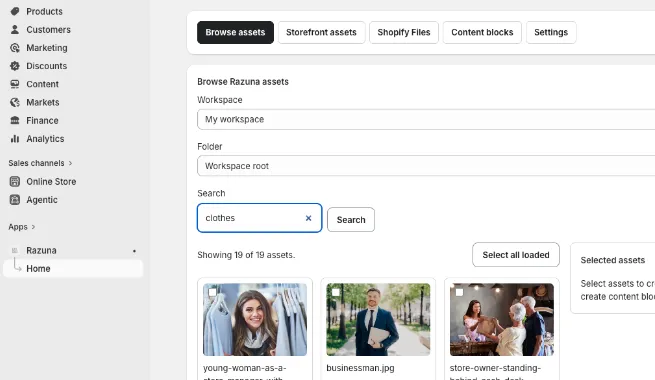Expand the Sales channels chevron
Image resolution: width=655 pixels, height=380 pixels.
pos(70,163)
